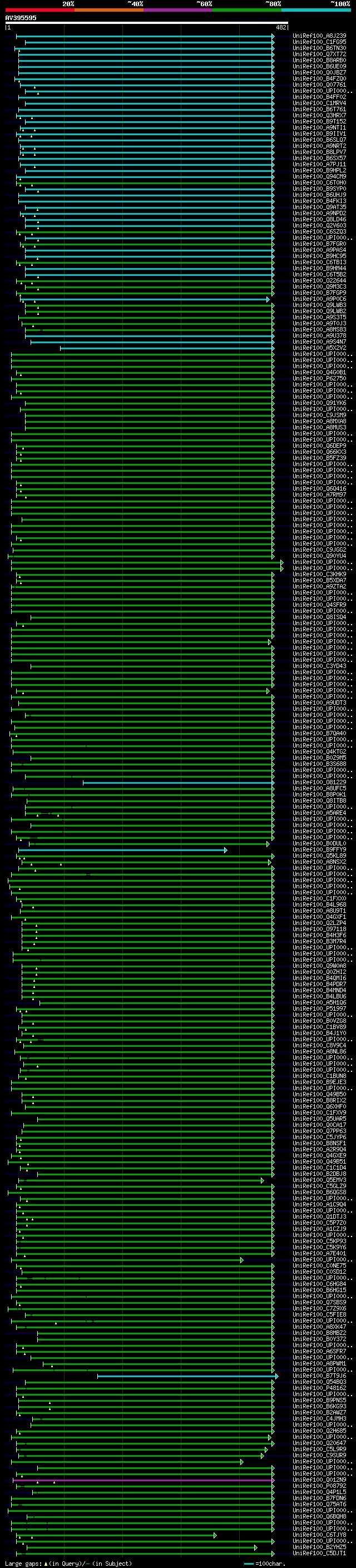This screenshot has width=356, height=1568.
Task: Click the UniRef100_A5ARE4 hit label
Action: click(319, 813)
